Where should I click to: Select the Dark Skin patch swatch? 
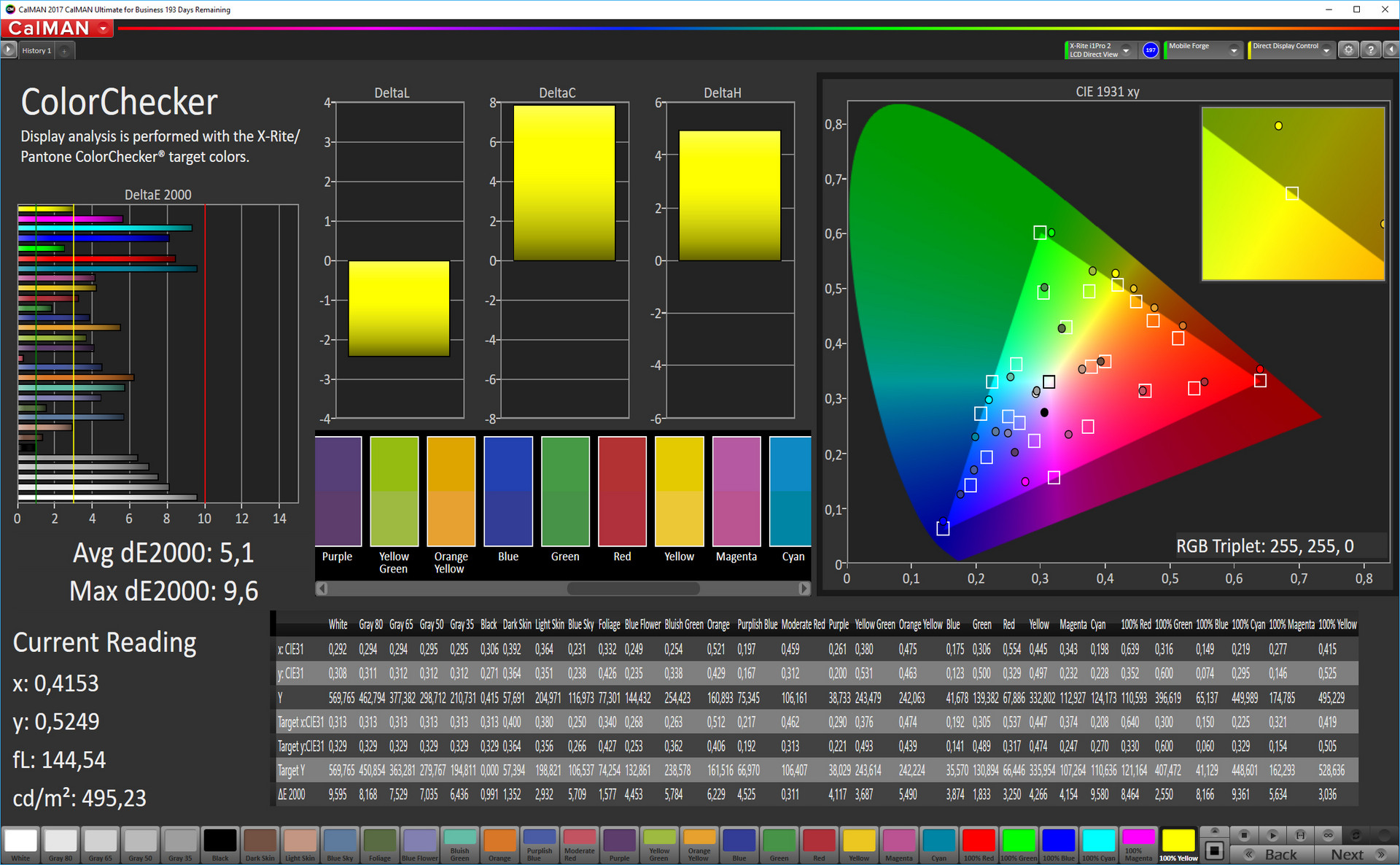pos(260,845)
